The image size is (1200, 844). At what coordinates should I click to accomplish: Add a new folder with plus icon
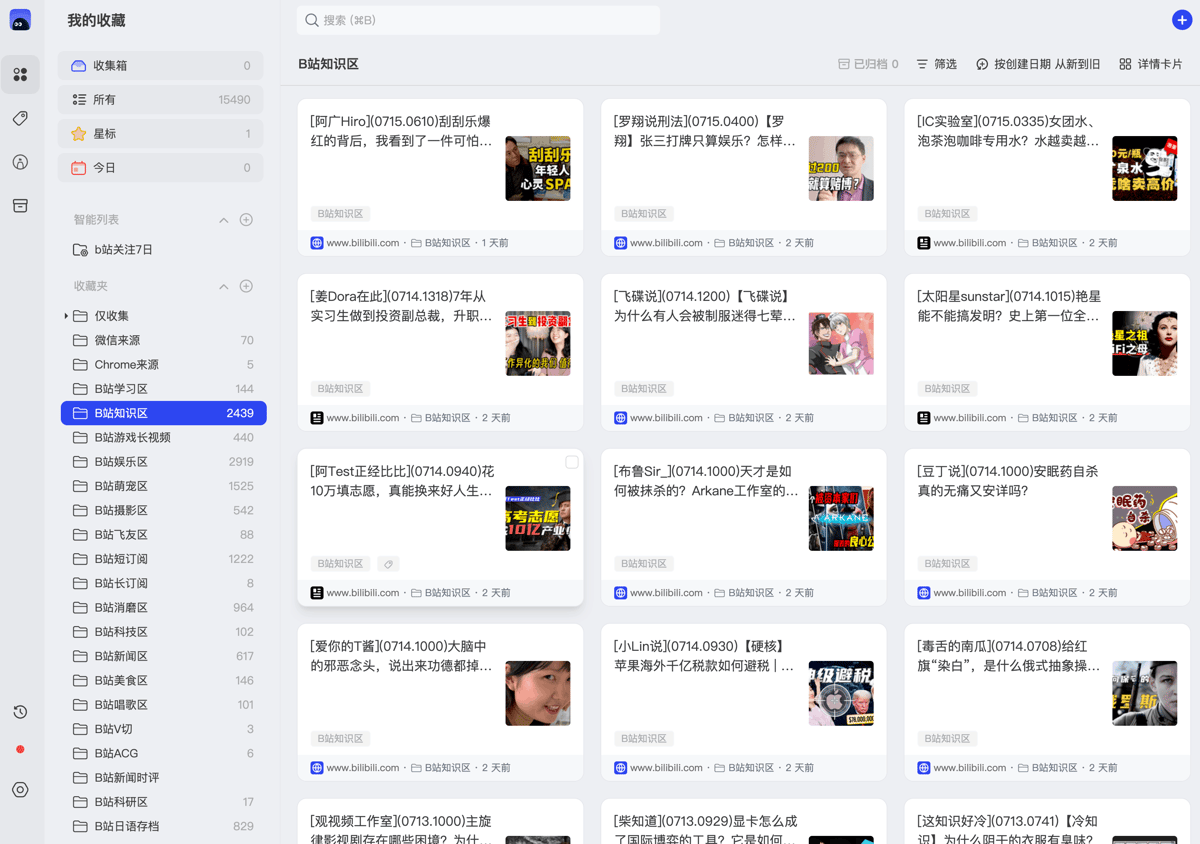click(246, 286)
